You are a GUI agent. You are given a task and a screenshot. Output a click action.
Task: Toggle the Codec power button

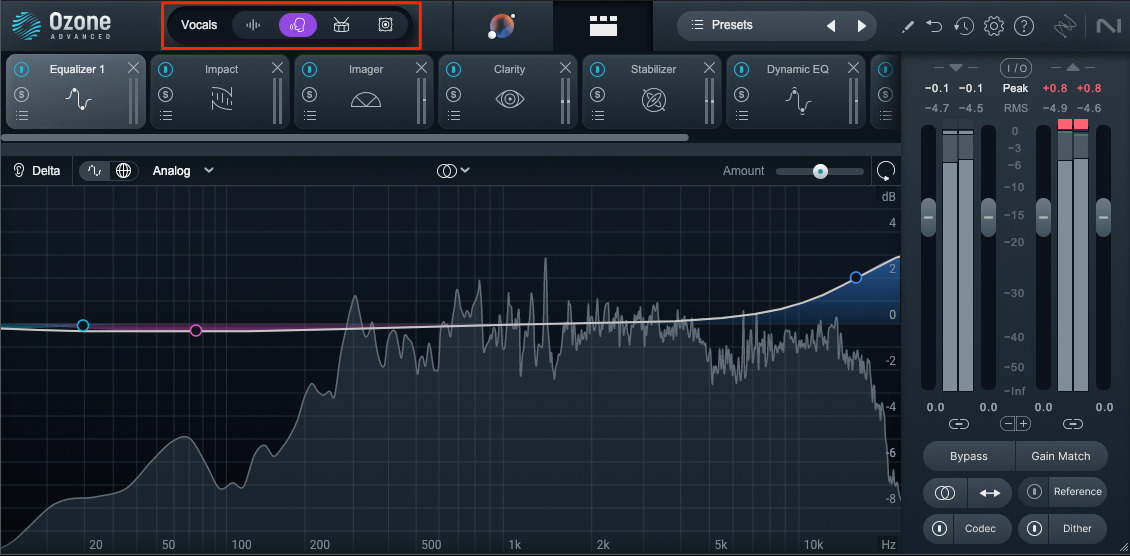939,529
